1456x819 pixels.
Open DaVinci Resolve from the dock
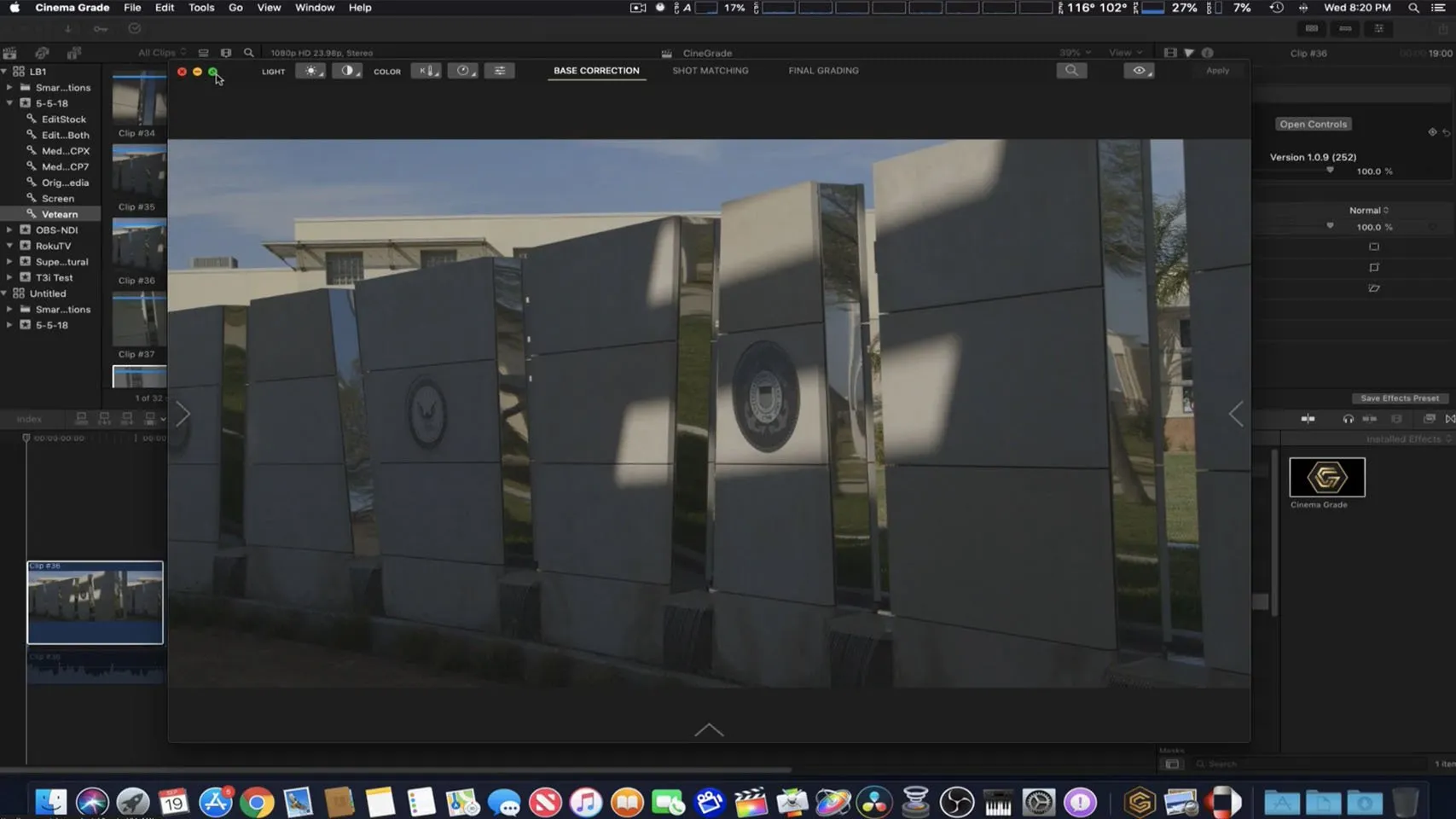point(874,802)
